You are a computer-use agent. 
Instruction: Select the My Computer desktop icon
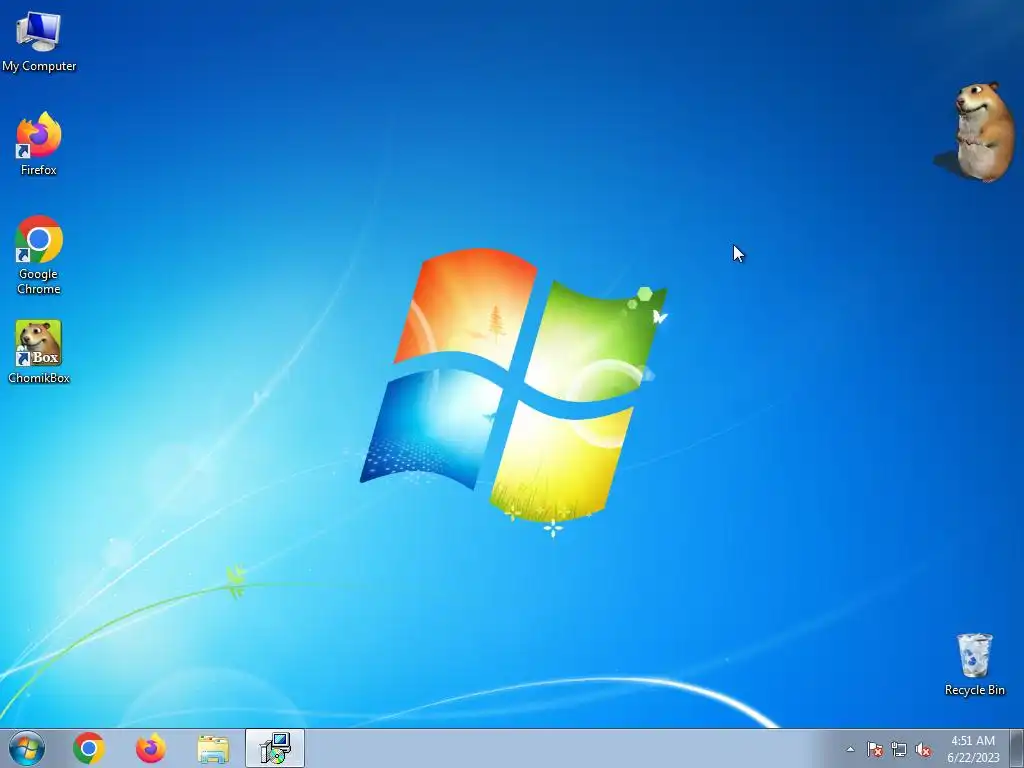(x=39, y=40)
